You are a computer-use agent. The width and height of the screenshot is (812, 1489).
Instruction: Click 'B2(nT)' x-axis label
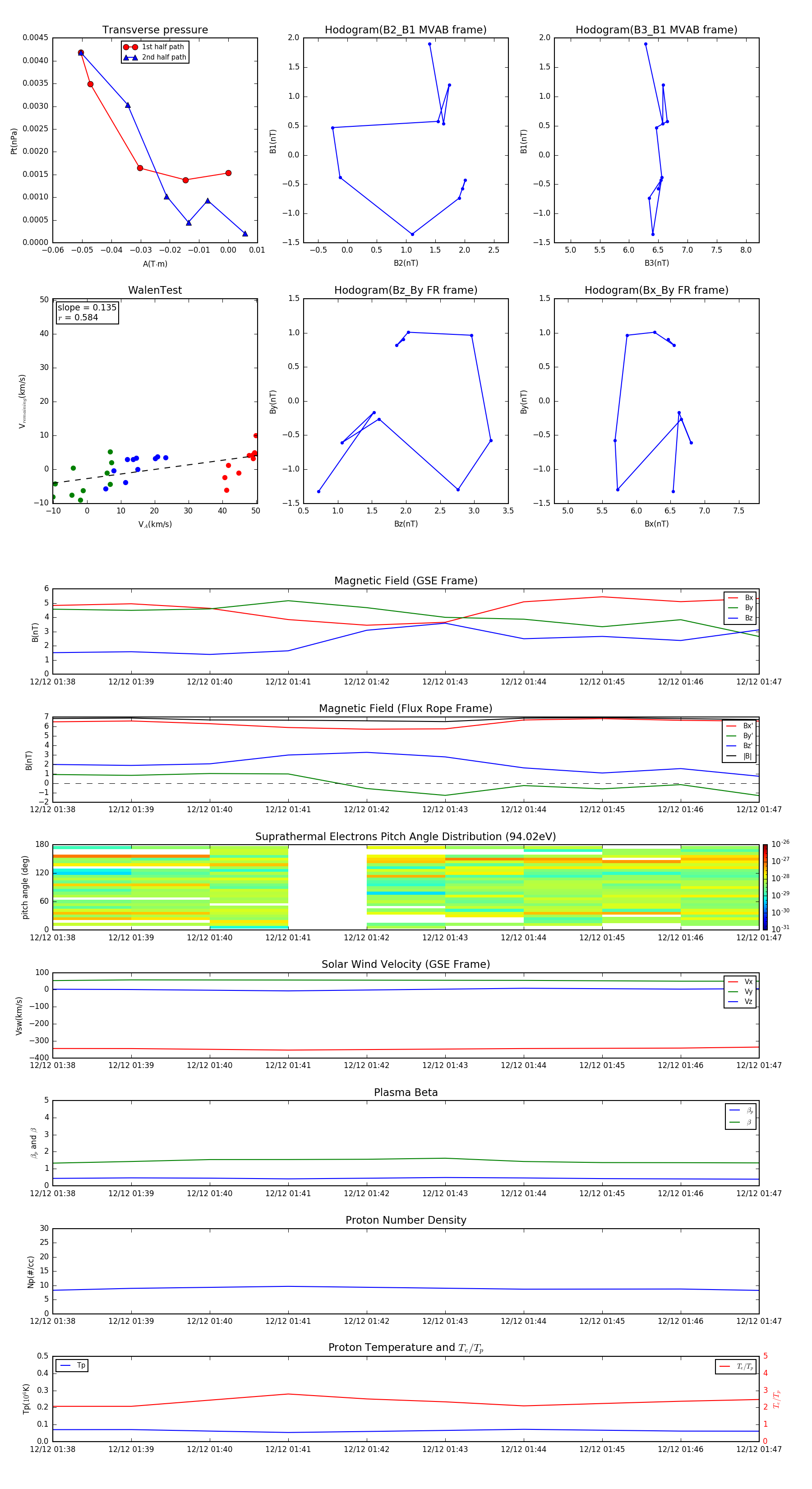[x=406, y=263]
